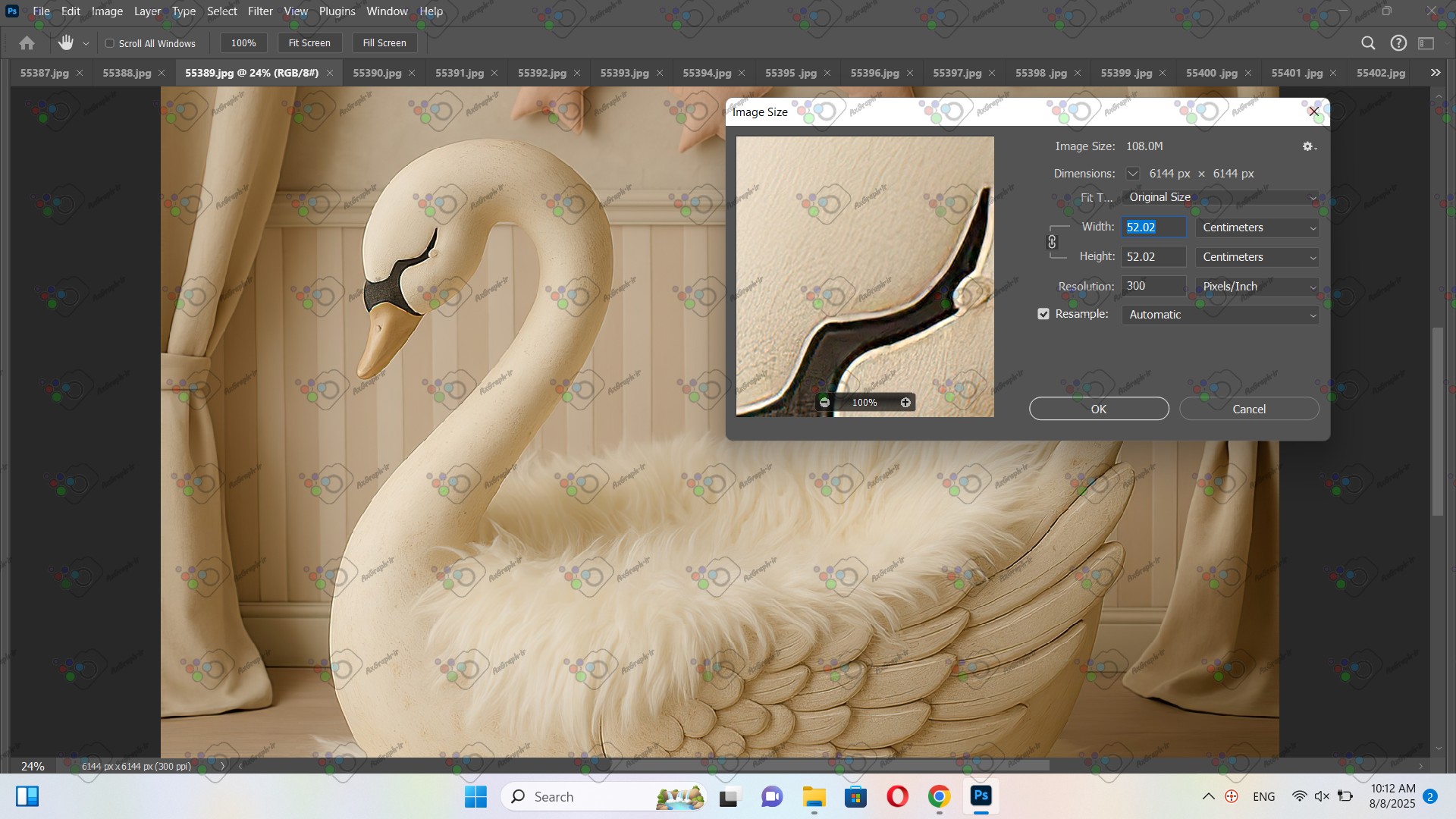
Task: Click the Photoshop Home icon
Action: (27, 43)
